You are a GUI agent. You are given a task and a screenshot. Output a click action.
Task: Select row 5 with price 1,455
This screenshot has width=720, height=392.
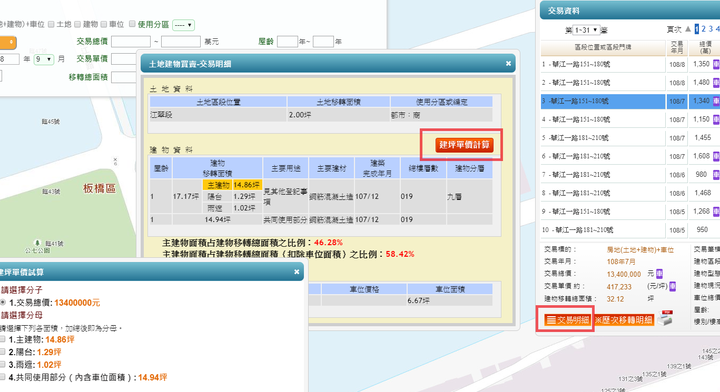630,138
